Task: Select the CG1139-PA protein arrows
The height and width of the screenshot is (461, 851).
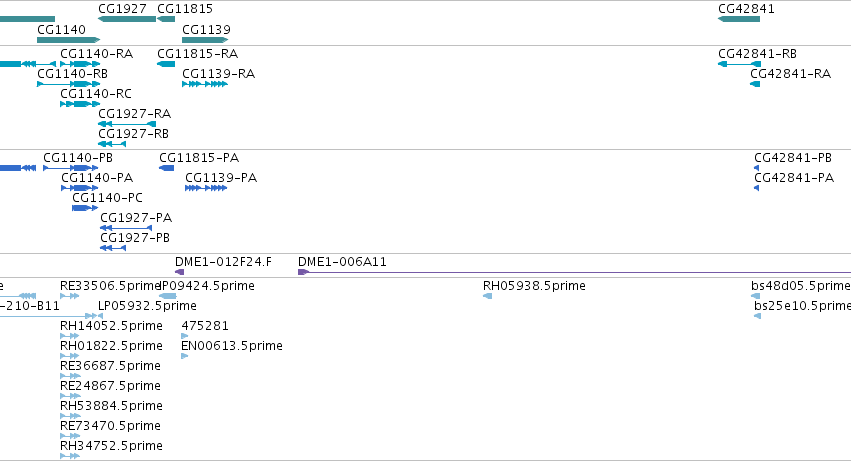Action: click(206, 188)
